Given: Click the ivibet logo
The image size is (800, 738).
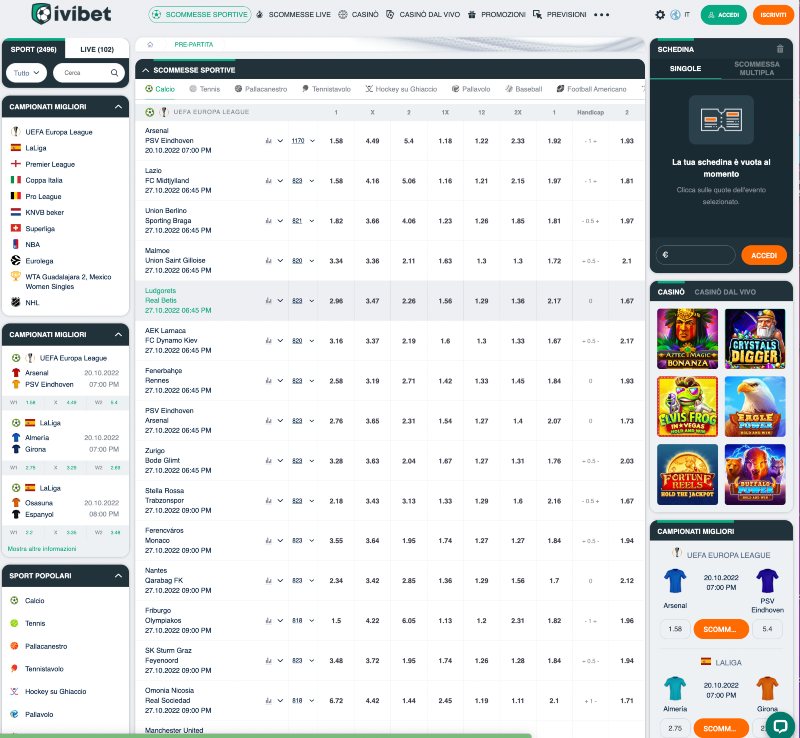Looking at the screenshot, I should 71,14.
